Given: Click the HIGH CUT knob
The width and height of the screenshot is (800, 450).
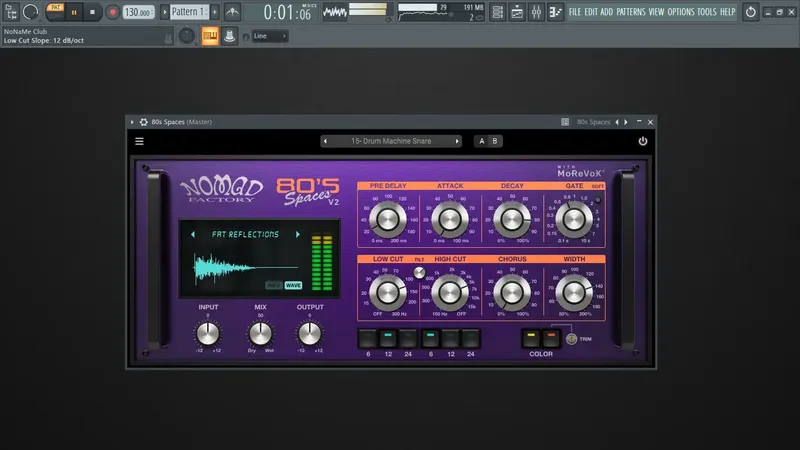Looking at the screenshot, I should (x=449, y=292).
